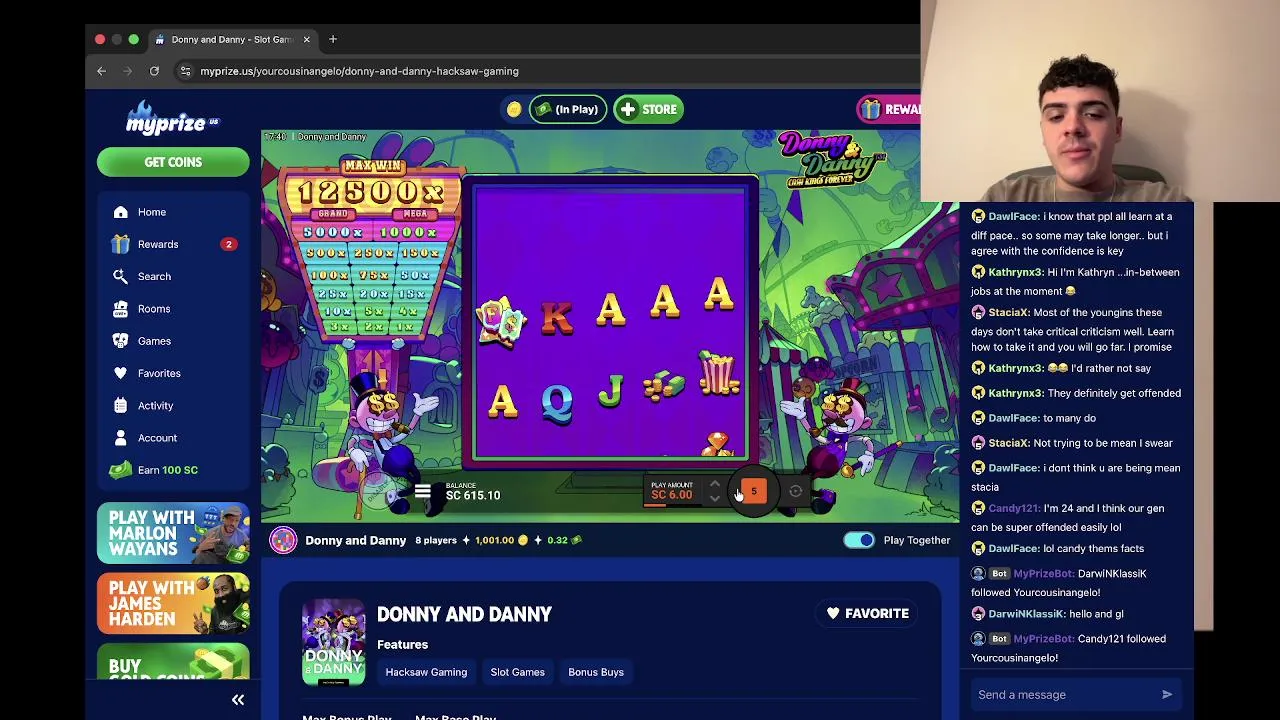1280x720 pixels.
Task: Click DarwiNKlassiK username in chat
Action: pyautogui.click(x=1025, y=614)
